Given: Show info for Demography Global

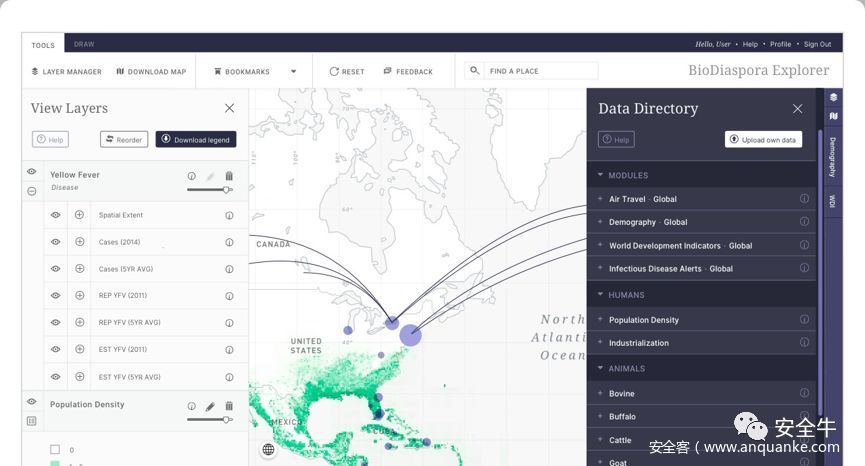Looking at the screenshot, I should pos(804,222).
